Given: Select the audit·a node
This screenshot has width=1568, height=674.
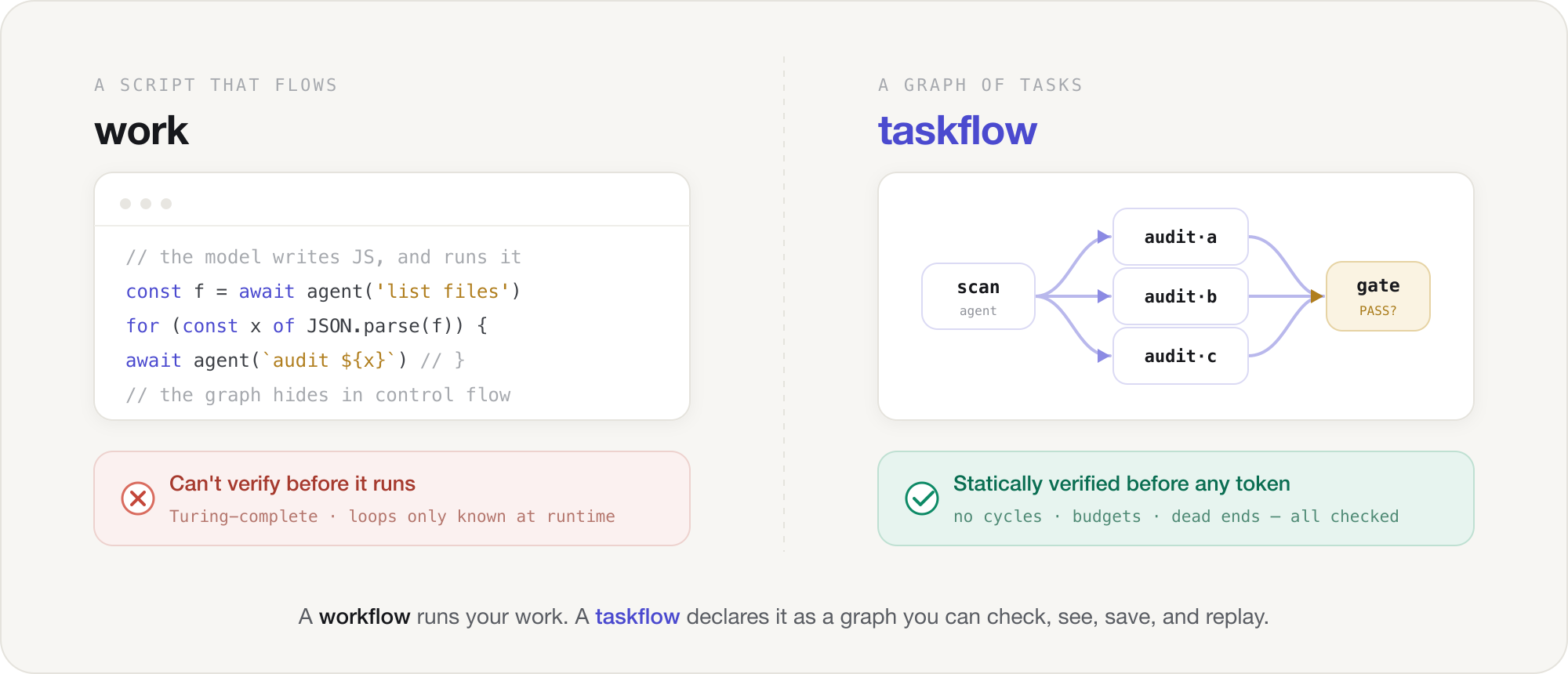Looking at the screenshot, I should point(1181,237).
